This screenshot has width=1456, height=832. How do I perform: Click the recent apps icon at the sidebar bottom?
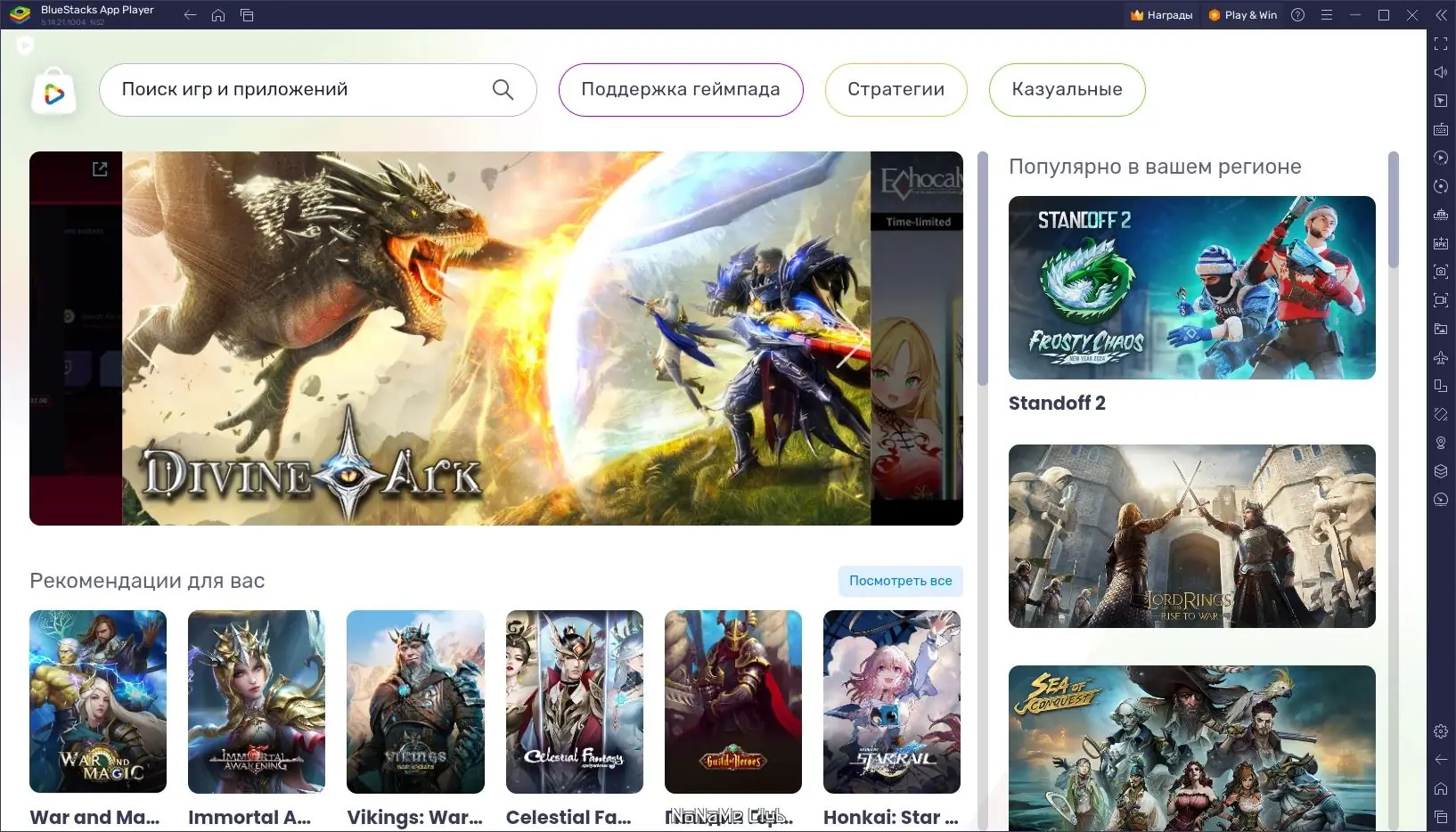(1441, 817)
